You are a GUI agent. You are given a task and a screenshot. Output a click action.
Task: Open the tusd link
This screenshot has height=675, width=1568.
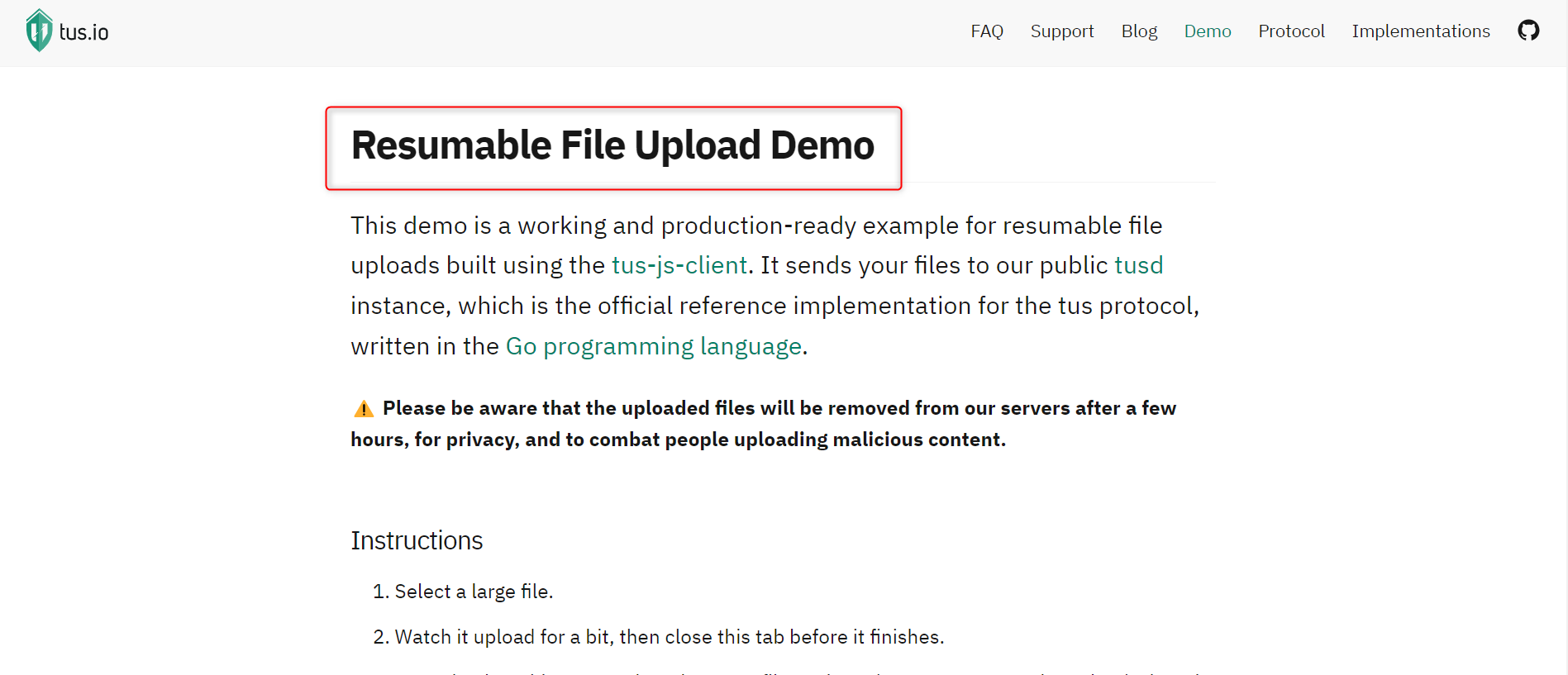1138,265
